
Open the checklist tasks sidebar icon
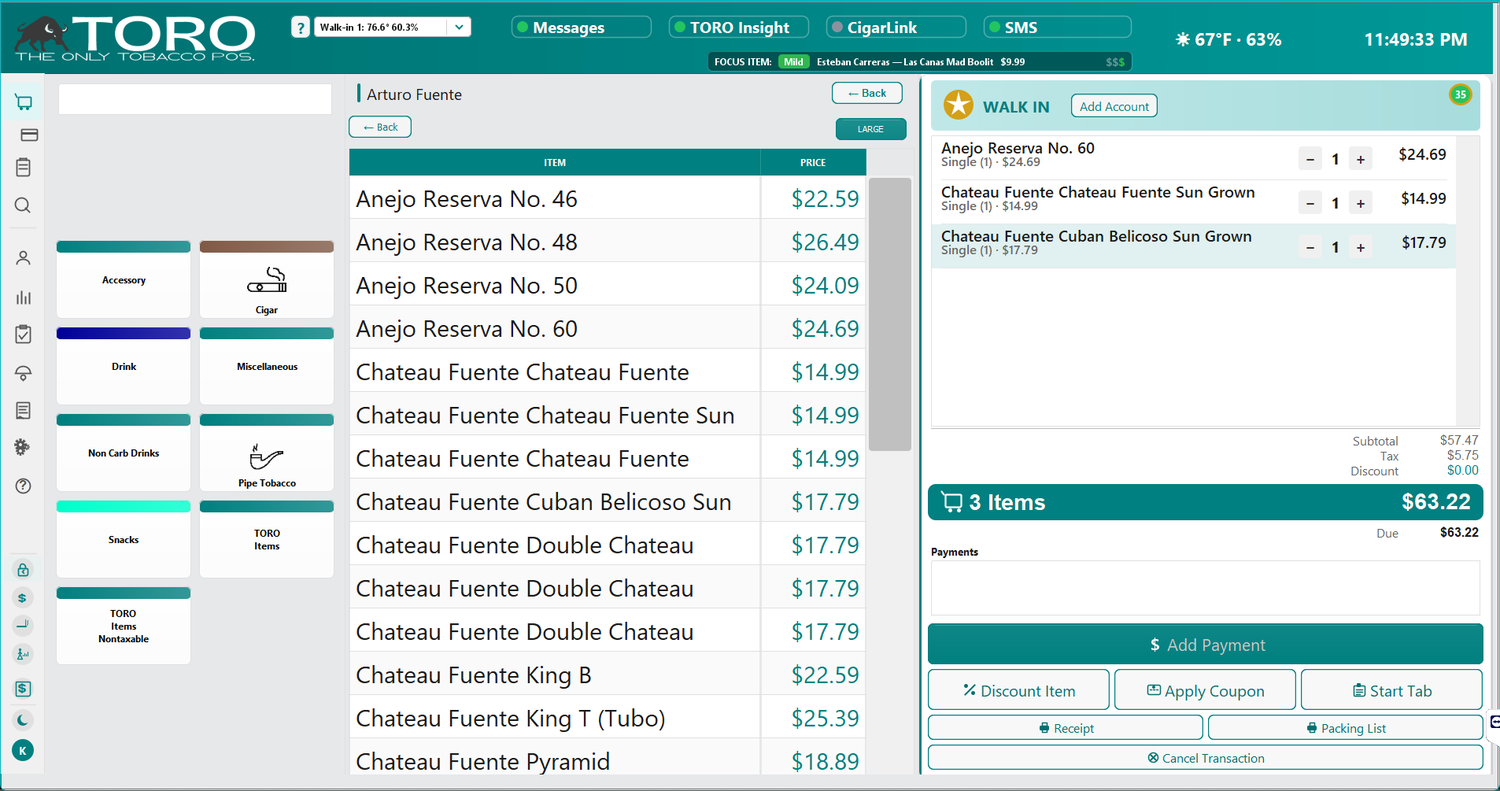(x=23, y=335)
